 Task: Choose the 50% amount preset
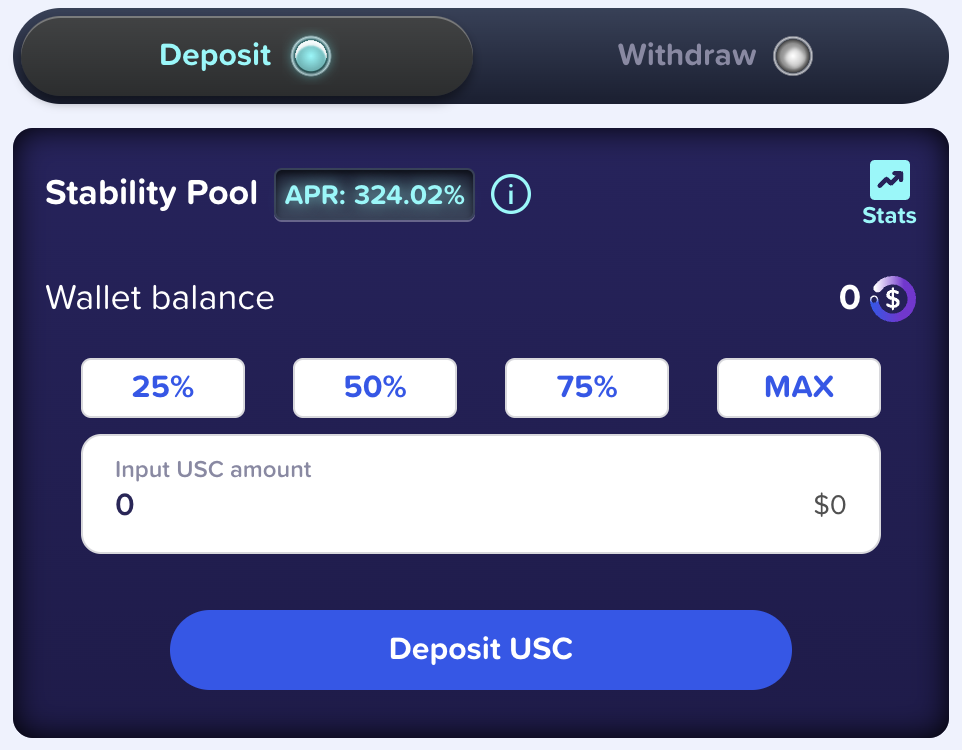coord(375,387)
